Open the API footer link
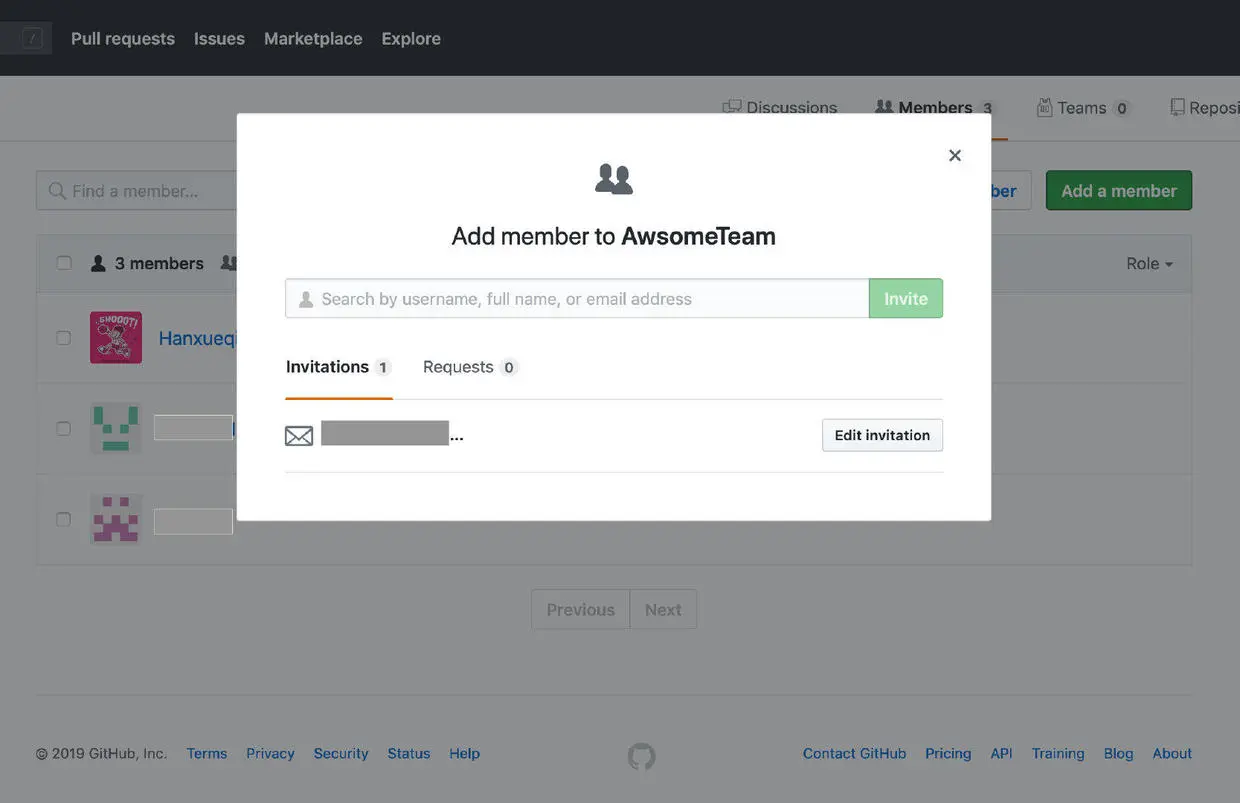Screen dimensions: 1240x803 [x=1001, y=753]
